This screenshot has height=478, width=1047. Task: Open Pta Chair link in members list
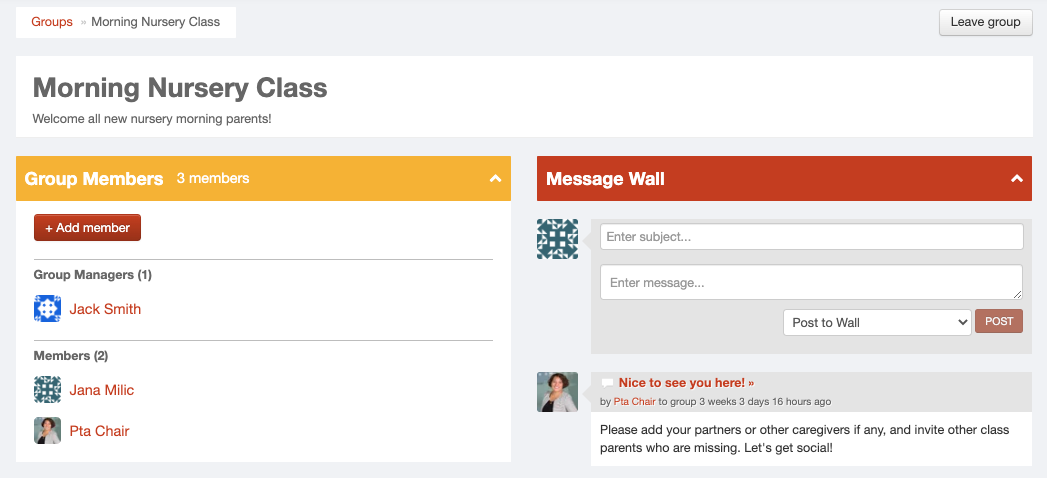click(99, 431)
